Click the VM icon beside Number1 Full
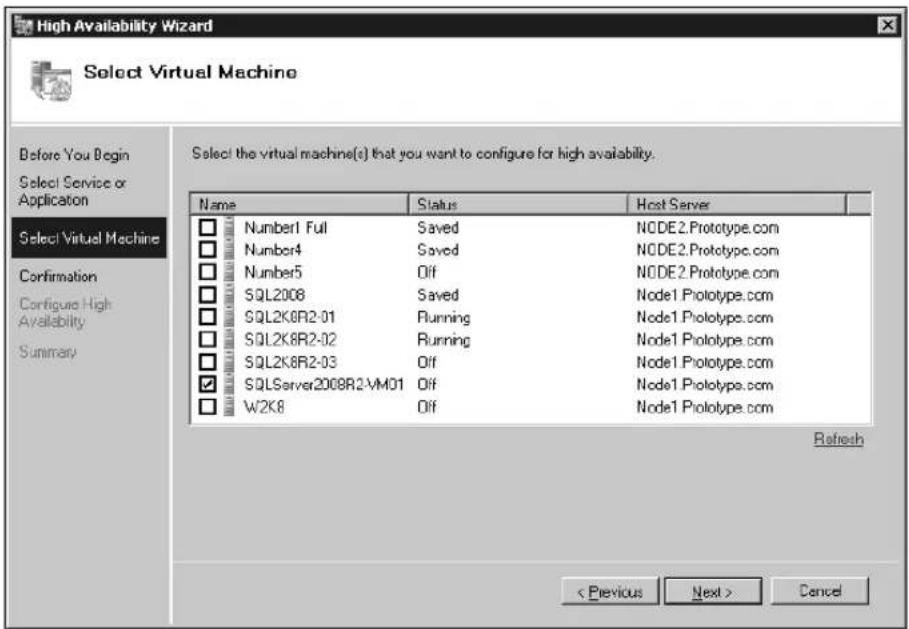 (x=229, y=227)
